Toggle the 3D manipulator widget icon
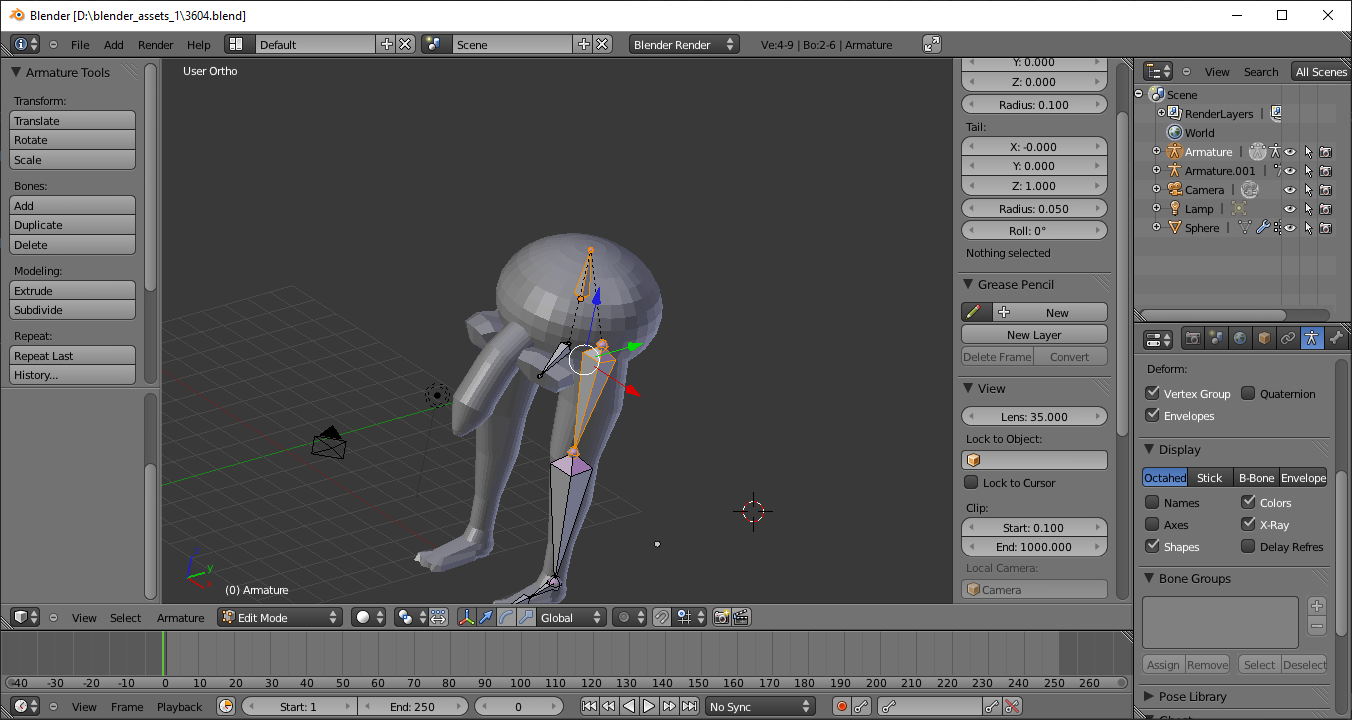The height and width of the screenshot is (720, 1352). [466, 618]
